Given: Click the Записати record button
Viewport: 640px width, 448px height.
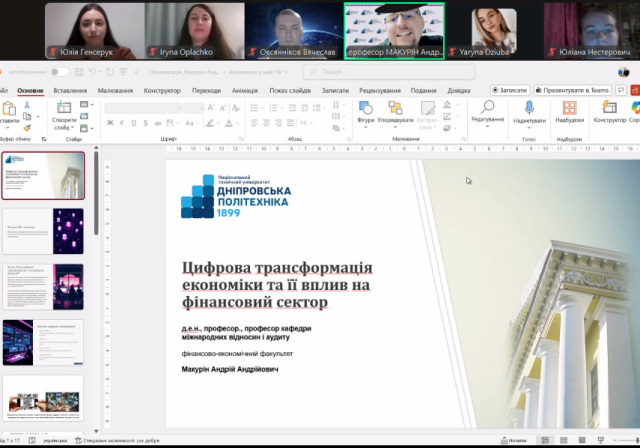Looking at the screenshot, I should pyautogui.click(x=510, y=90).
